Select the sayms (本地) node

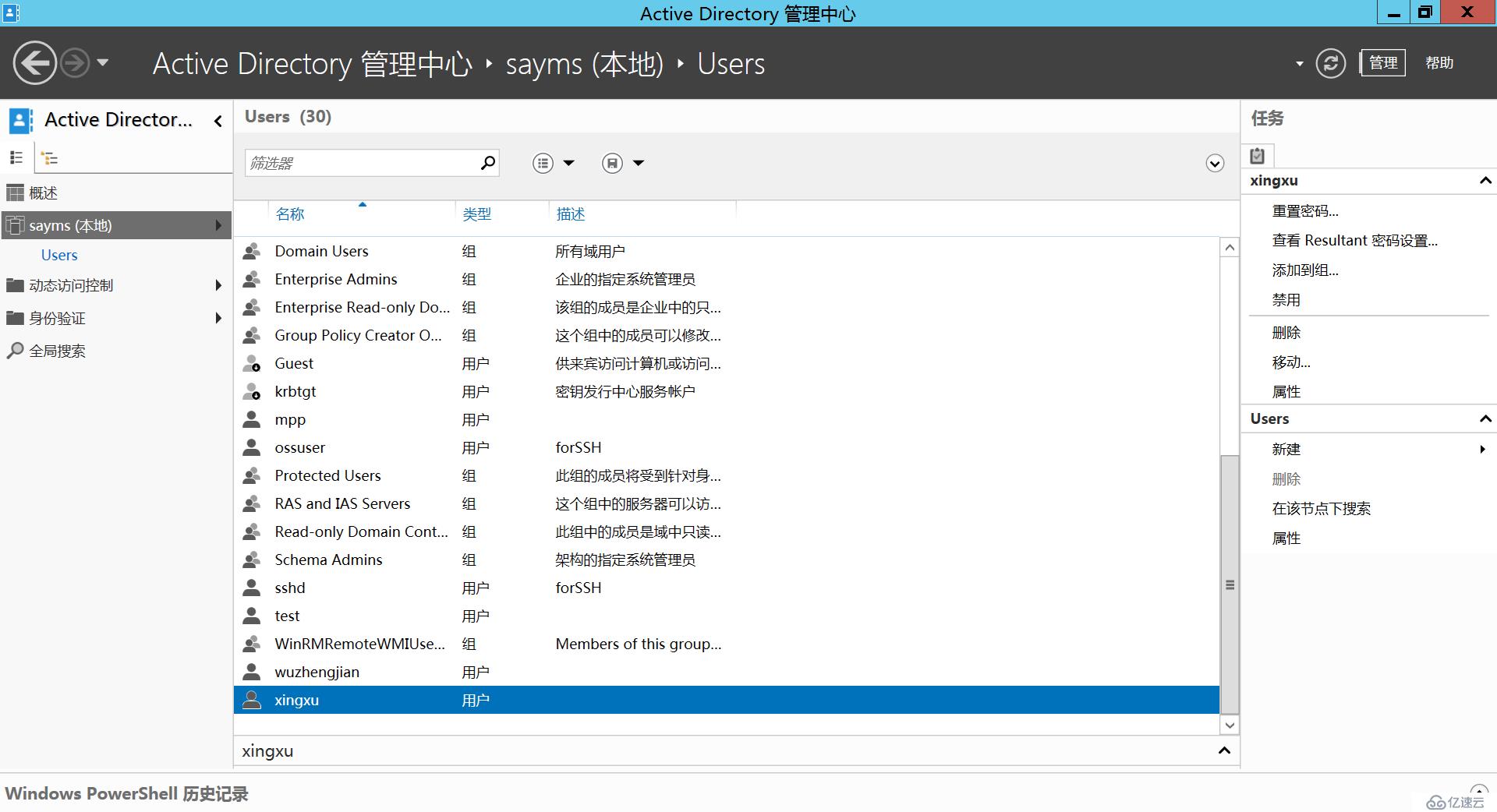click(x=115, y=225)
